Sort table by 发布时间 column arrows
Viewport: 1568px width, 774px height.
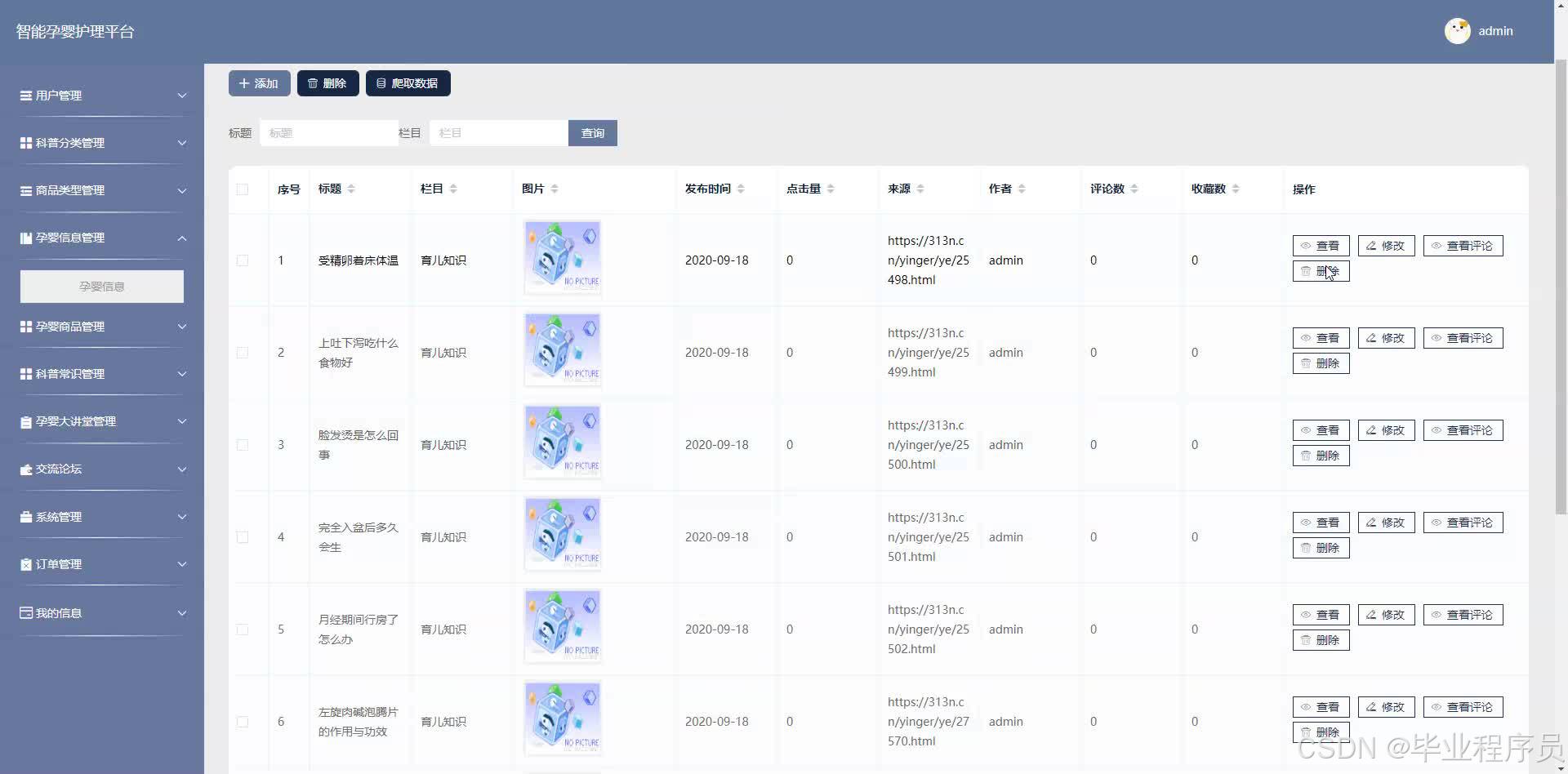(741, 189)
